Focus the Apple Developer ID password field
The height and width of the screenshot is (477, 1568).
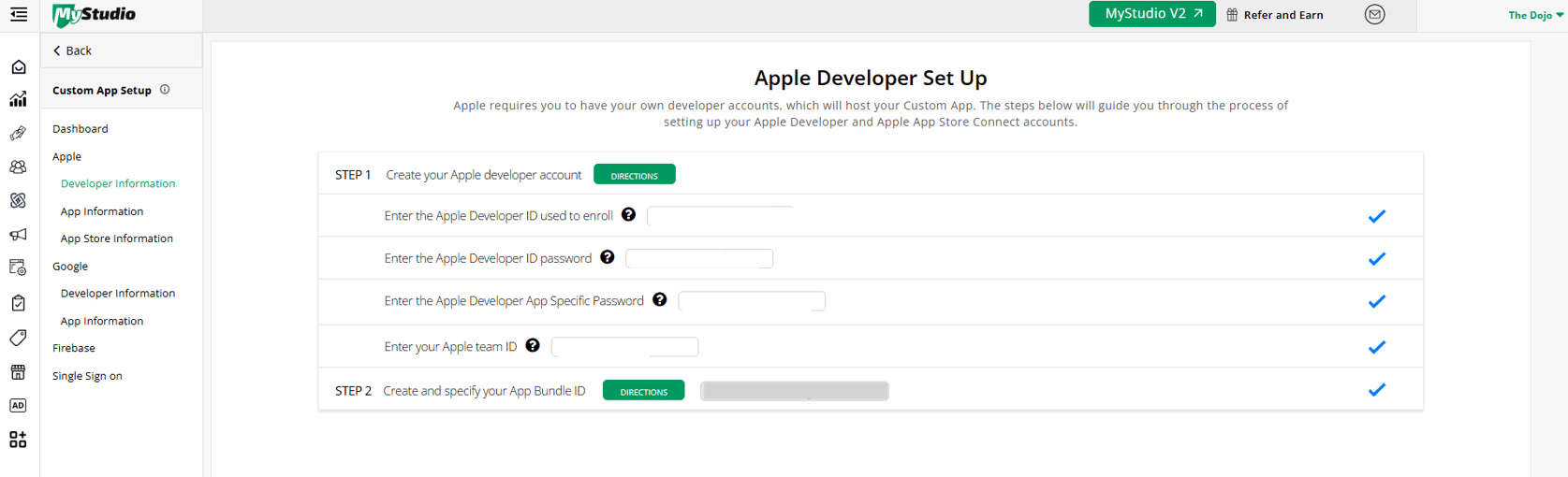699,258
